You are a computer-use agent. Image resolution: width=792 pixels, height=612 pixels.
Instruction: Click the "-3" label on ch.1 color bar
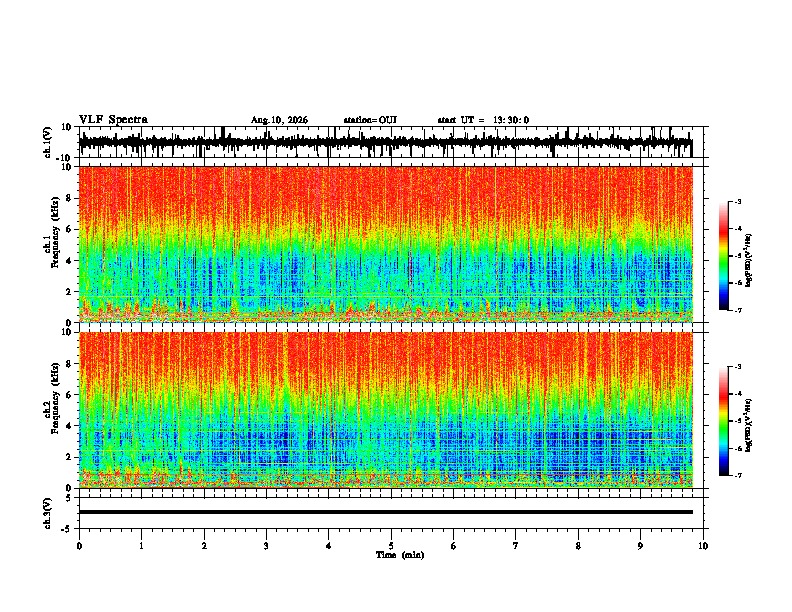(737, 202)
